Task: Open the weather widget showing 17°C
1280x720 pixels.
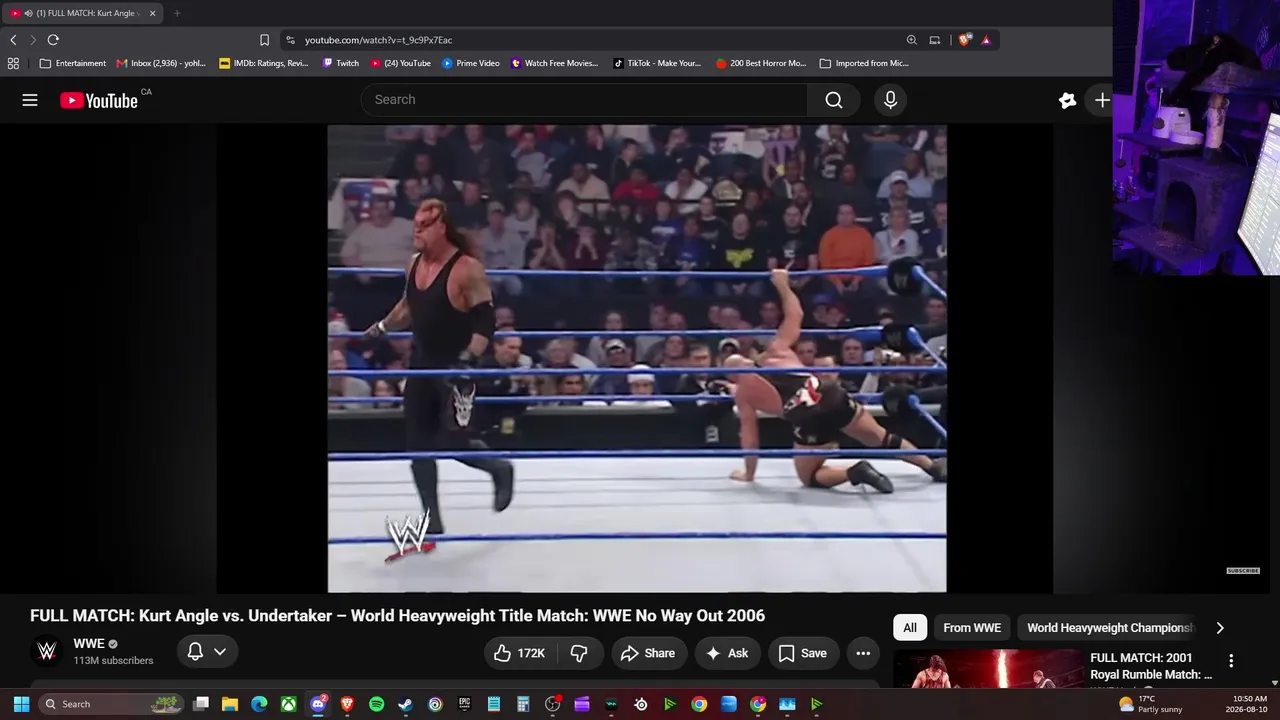Action: [x=1150, y=704]
